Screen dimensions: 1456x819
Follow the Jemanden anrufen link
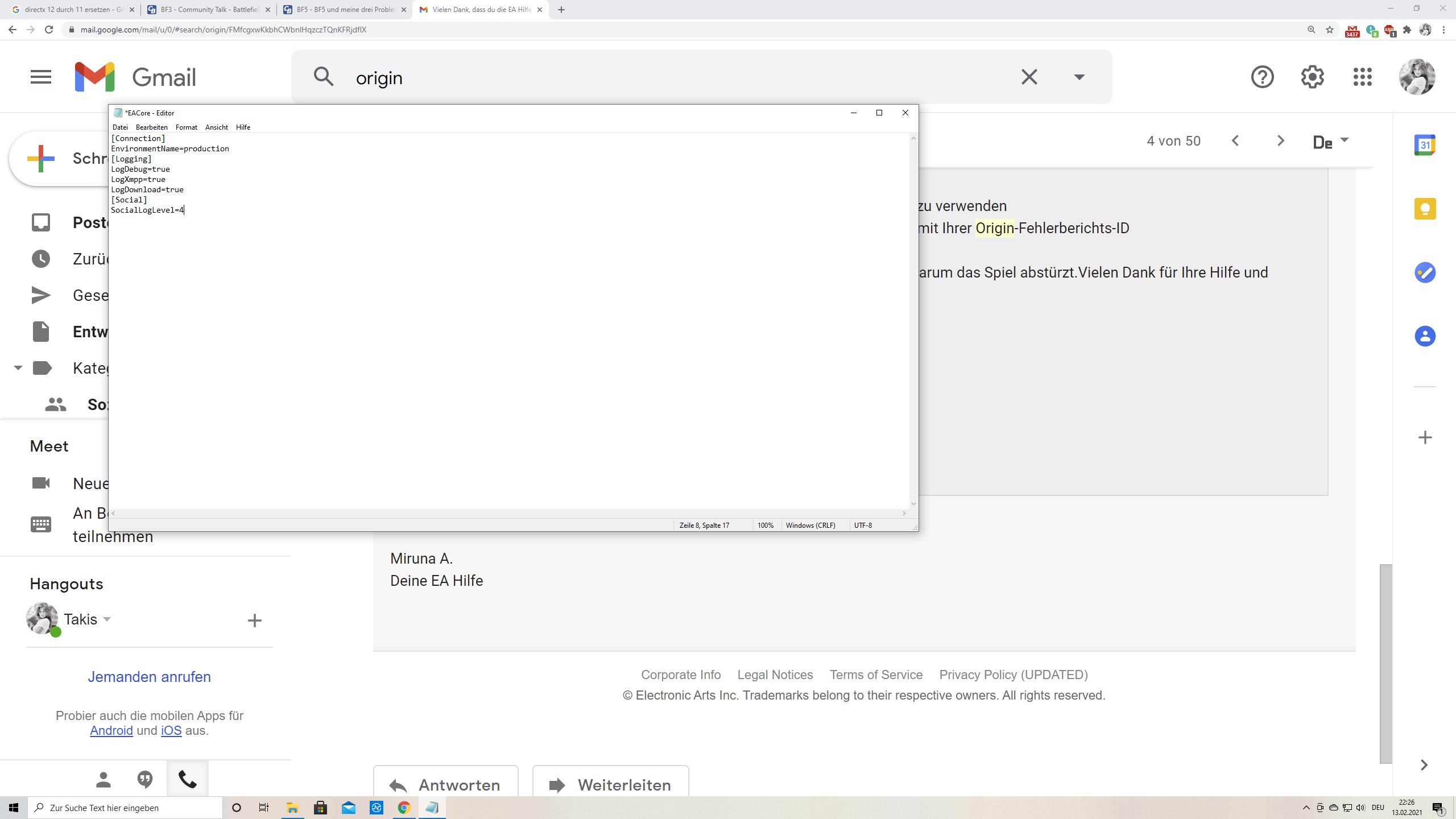pos(149,677)
